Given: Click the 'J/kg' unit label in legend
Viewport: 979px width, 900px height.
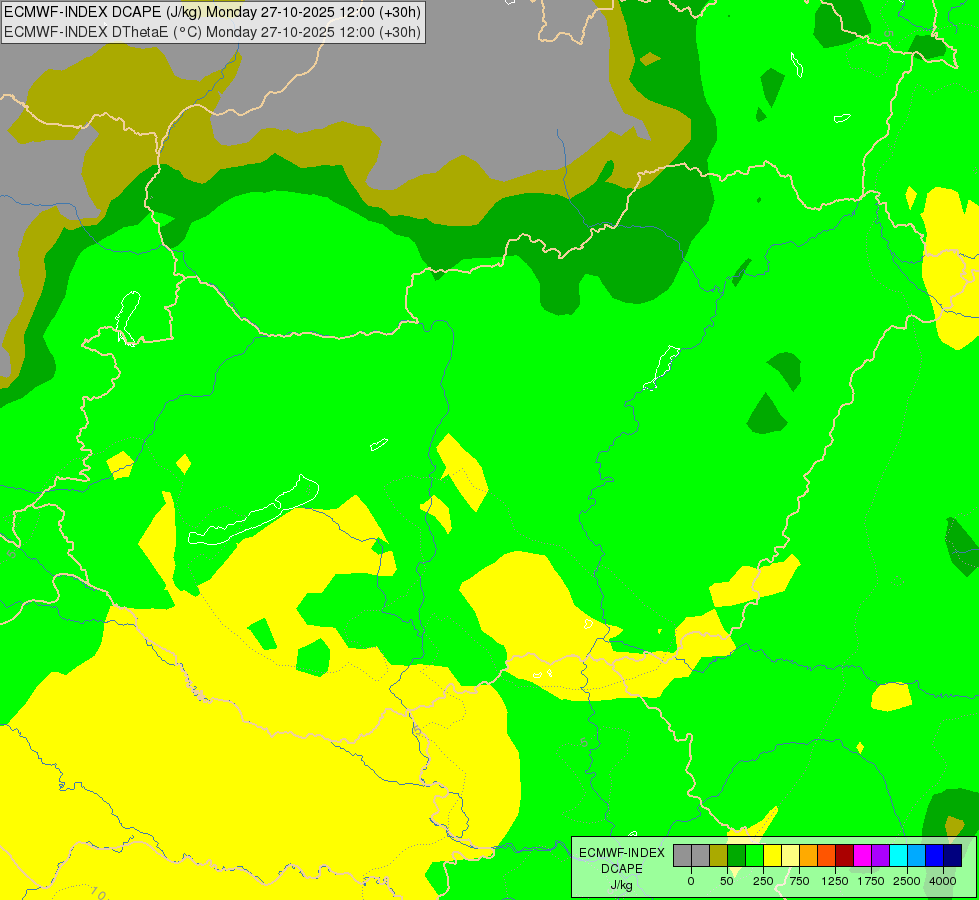Looking at the screenshot, I should tap(621, 885).
